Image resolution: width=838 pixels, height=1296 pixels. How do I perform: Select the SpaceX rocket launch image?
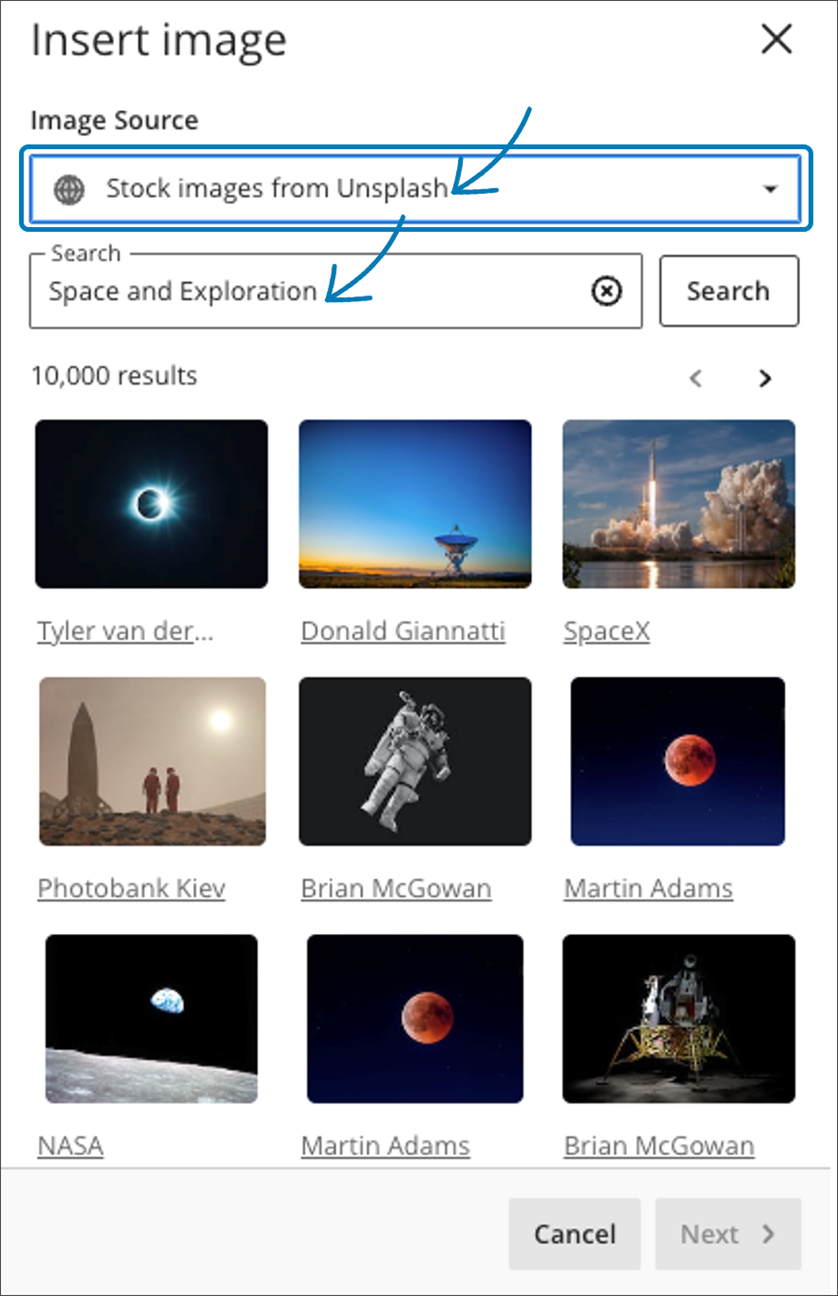[x=679, y=503]
